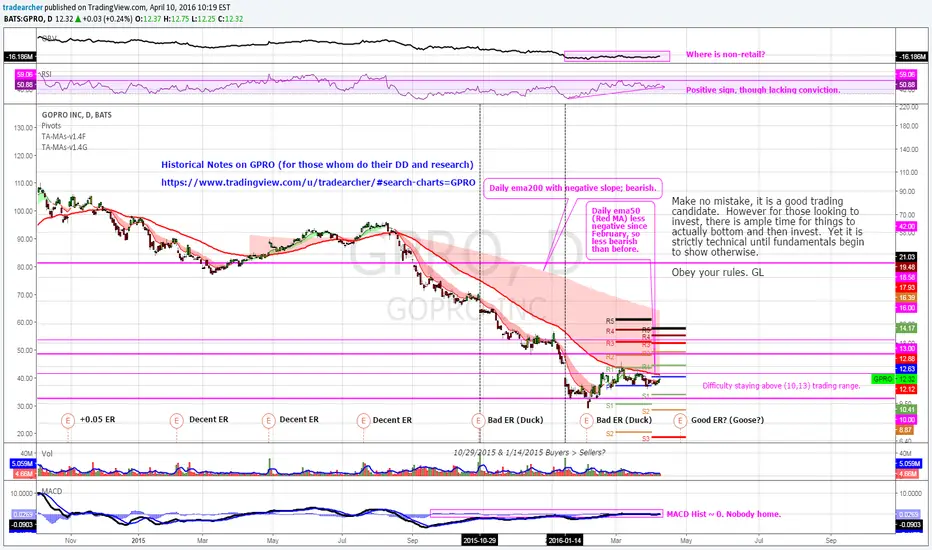Click the 16.39 price label
Image resolution: width=932 pixels, height=550 pixels.
(906, 297)
